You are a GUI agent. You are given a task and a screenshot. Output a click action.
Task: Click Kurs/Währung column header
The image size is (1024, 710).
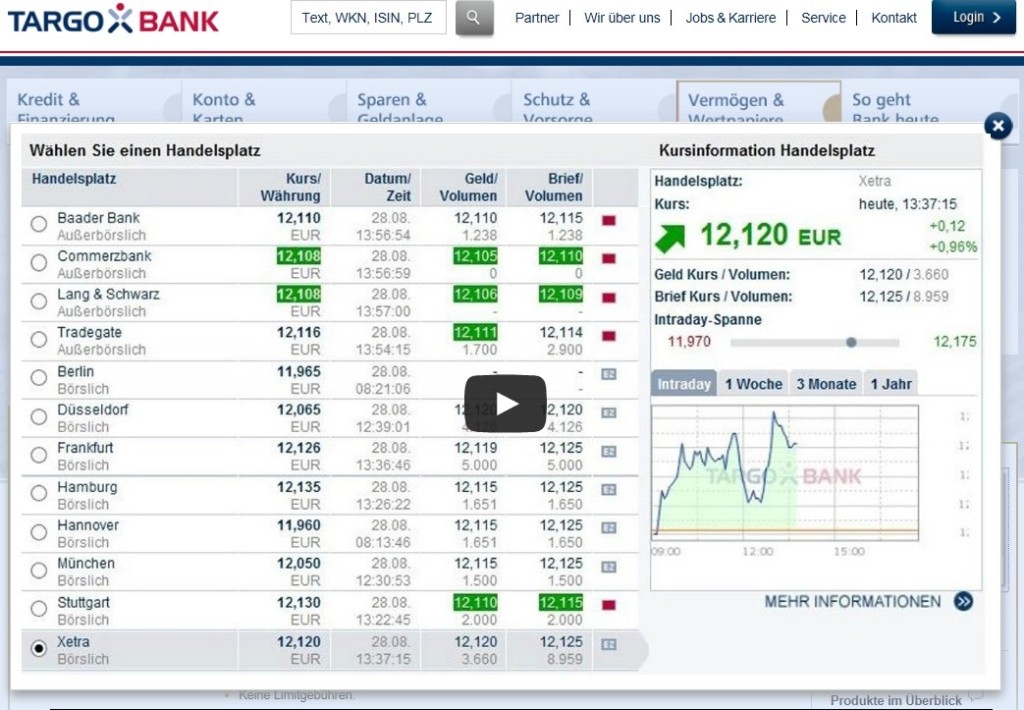(x=284, y=187)
